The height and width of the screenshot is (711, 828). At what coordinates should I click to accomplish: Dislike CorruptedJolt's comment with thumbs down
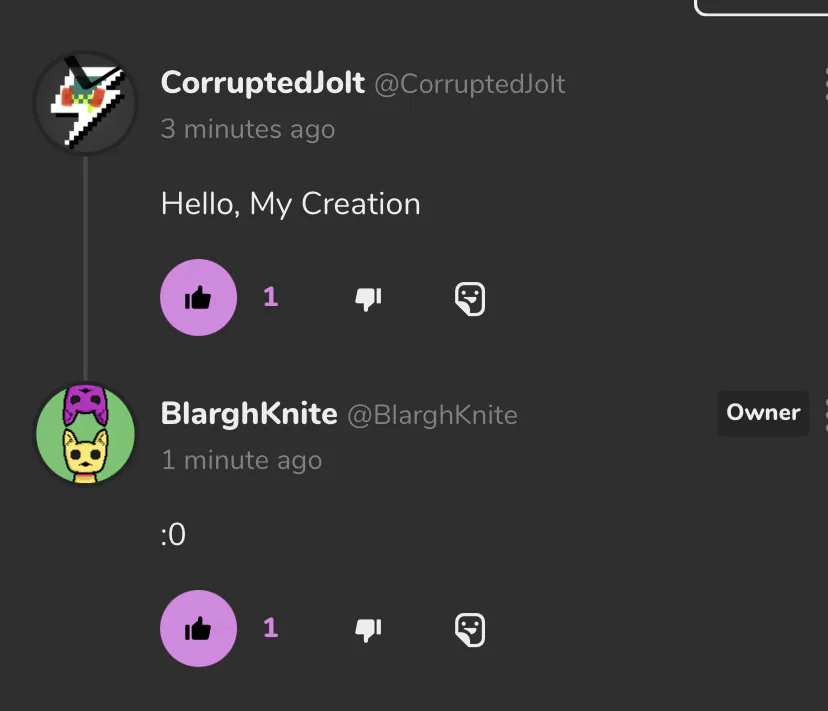click(369, 298)
